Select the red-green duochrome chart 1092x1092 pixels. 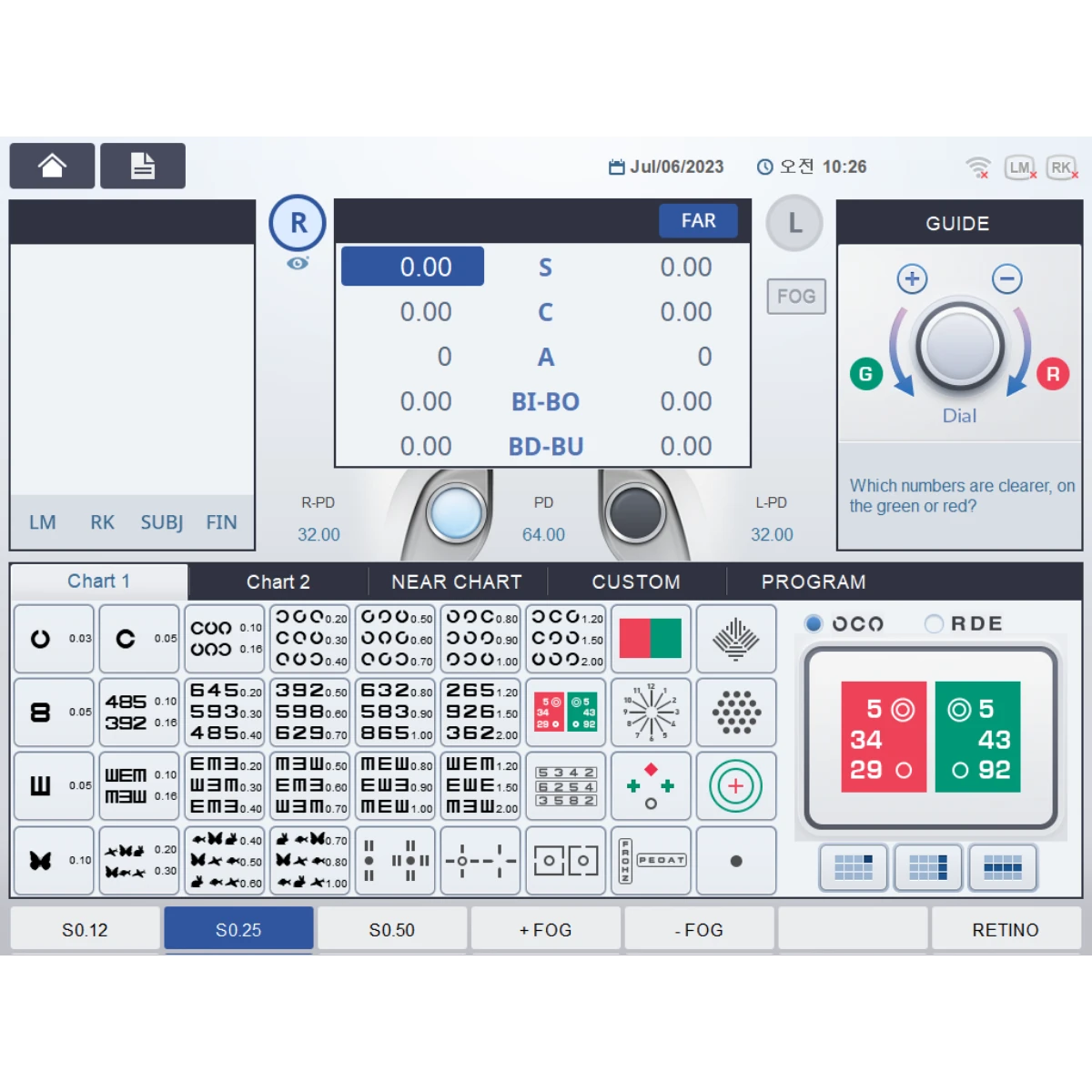click(x=651, y=638)
